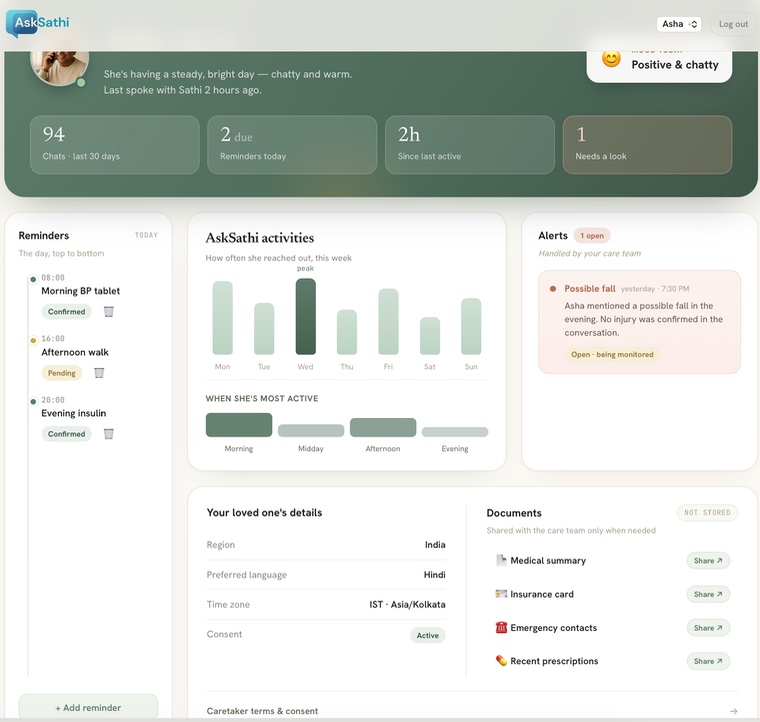Click the Log out button
Screen dimensions: 760x722
coord(733,24)
